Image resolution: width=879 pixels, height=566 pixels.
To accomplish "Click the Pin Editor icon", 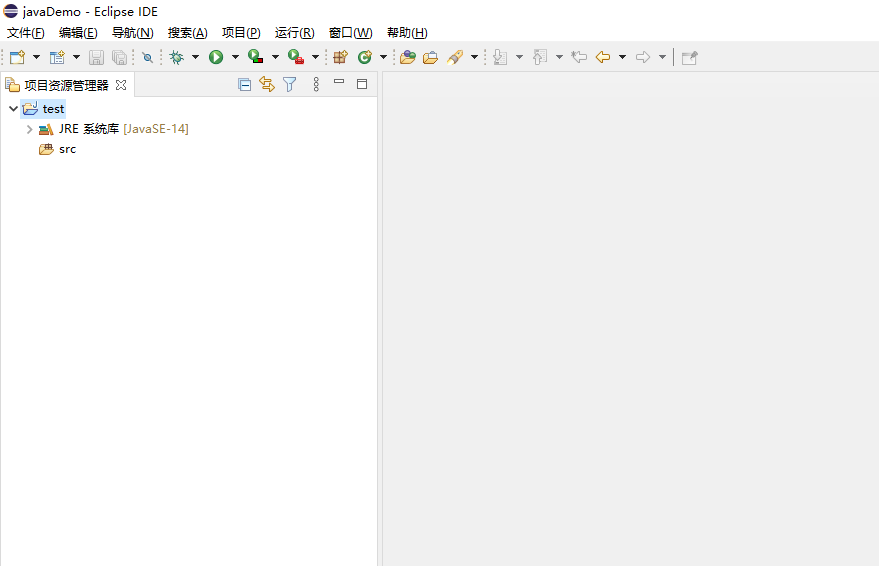I will pyautogui.click(x=690, y=58).
